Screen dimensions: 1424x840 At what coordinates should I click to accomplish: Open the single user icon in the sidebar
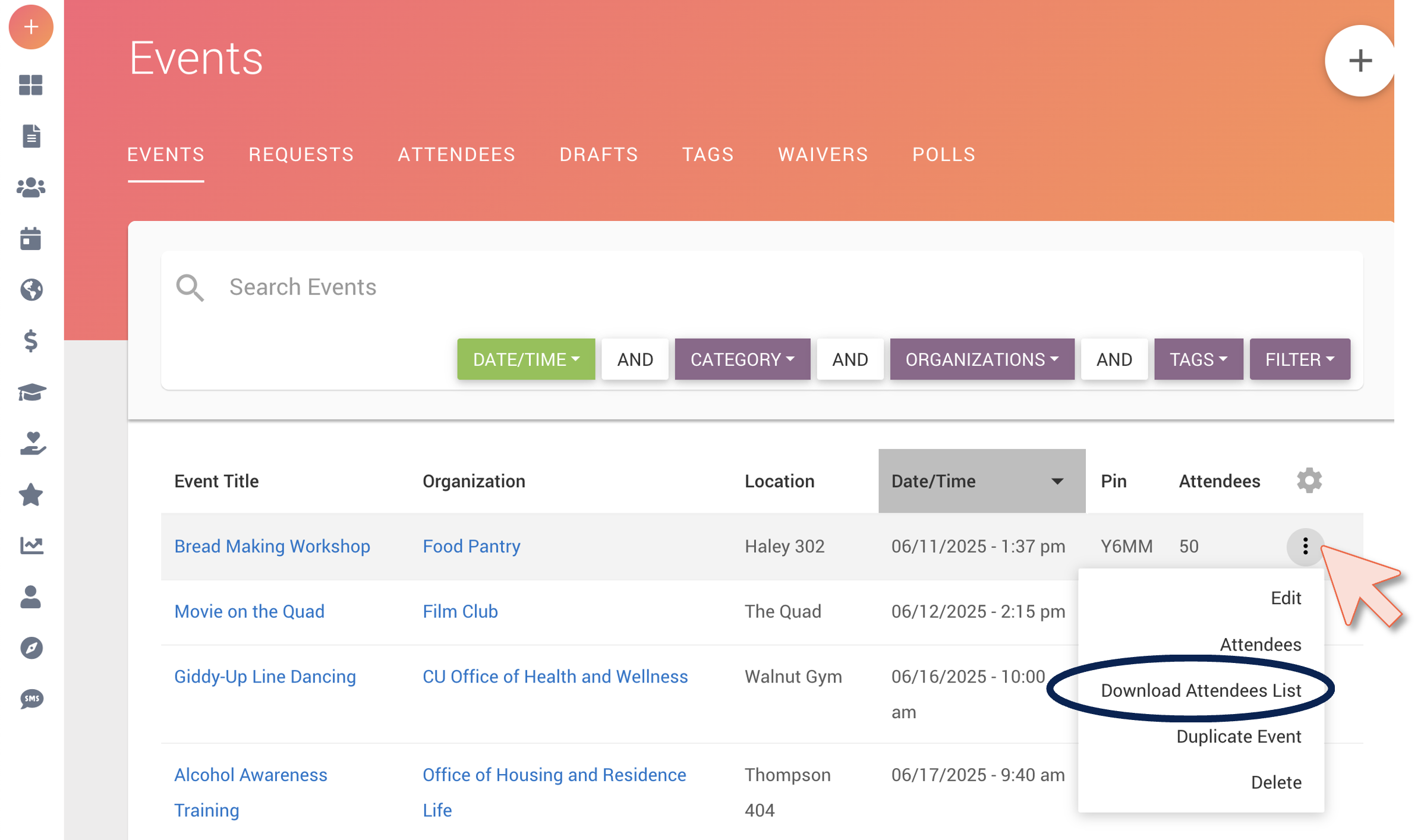coord(31,597)
